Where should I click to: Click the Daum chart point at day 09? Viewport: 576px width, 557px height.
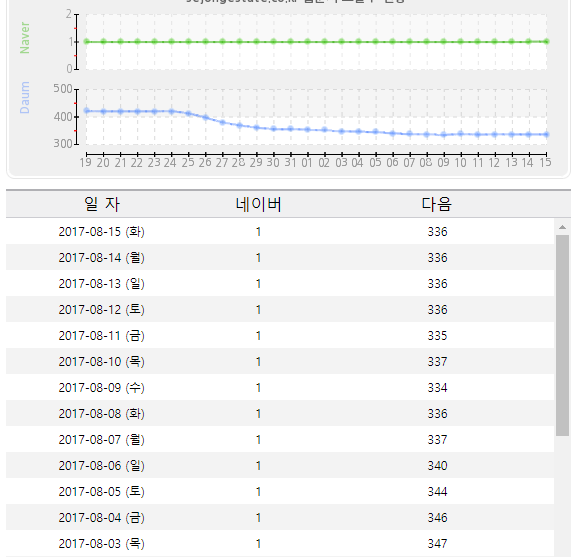pyautogui.click(x=444, y=135)
